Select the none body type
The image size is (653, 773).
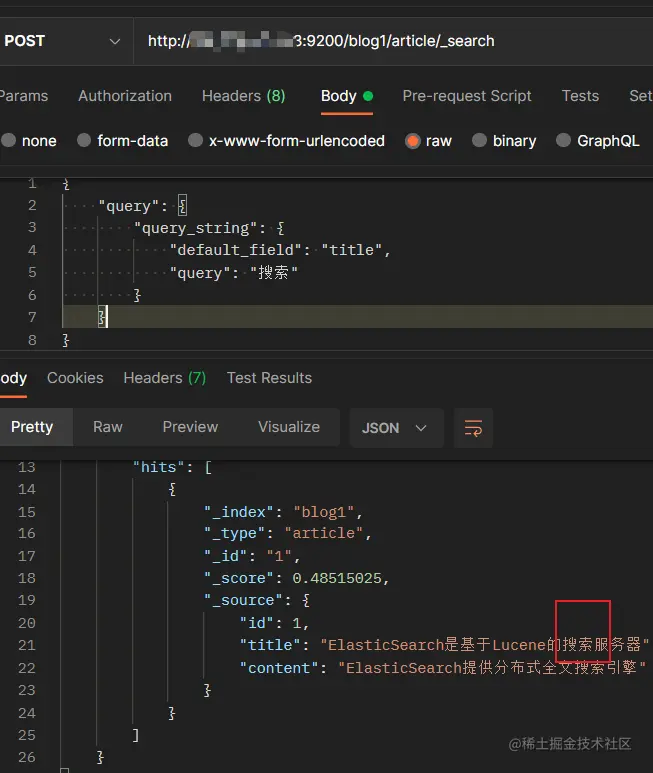[x=29, y=141]
